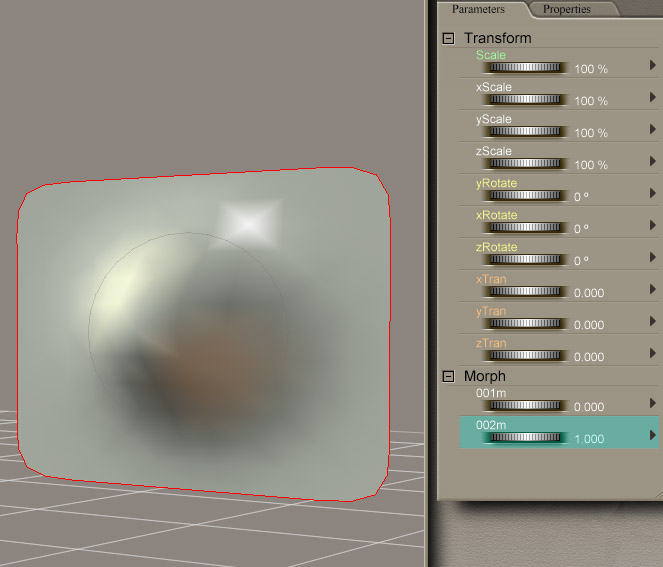Click the xScale dial slider

(525, 99)
